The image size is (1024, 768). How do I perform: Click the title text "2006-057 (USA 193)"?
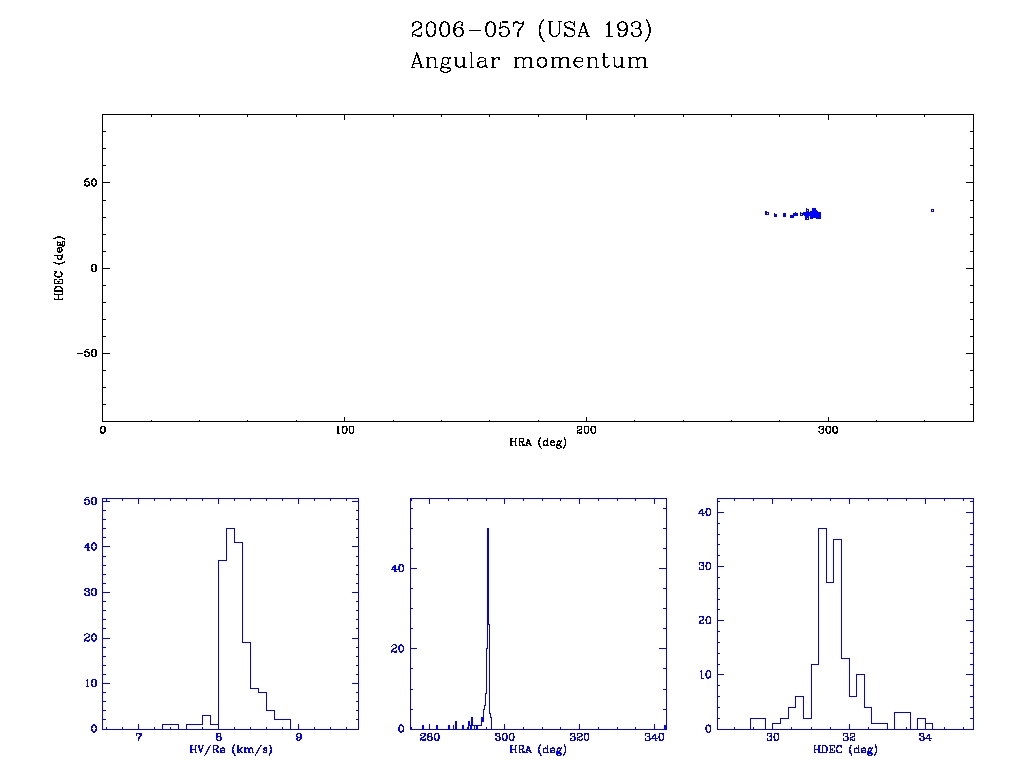pyautogui.click(x=531, y=30)
